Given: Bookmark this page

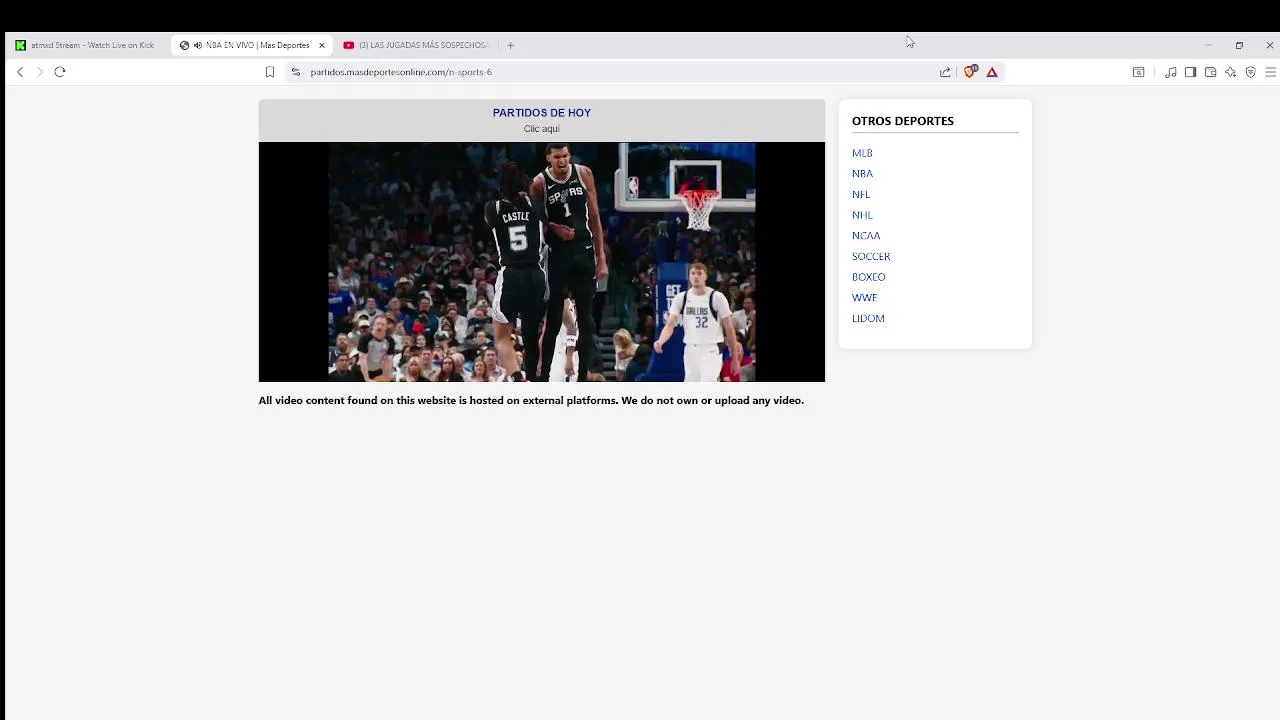Looking at the screenshot, I should pyautogui.click(x=270, y=72).
